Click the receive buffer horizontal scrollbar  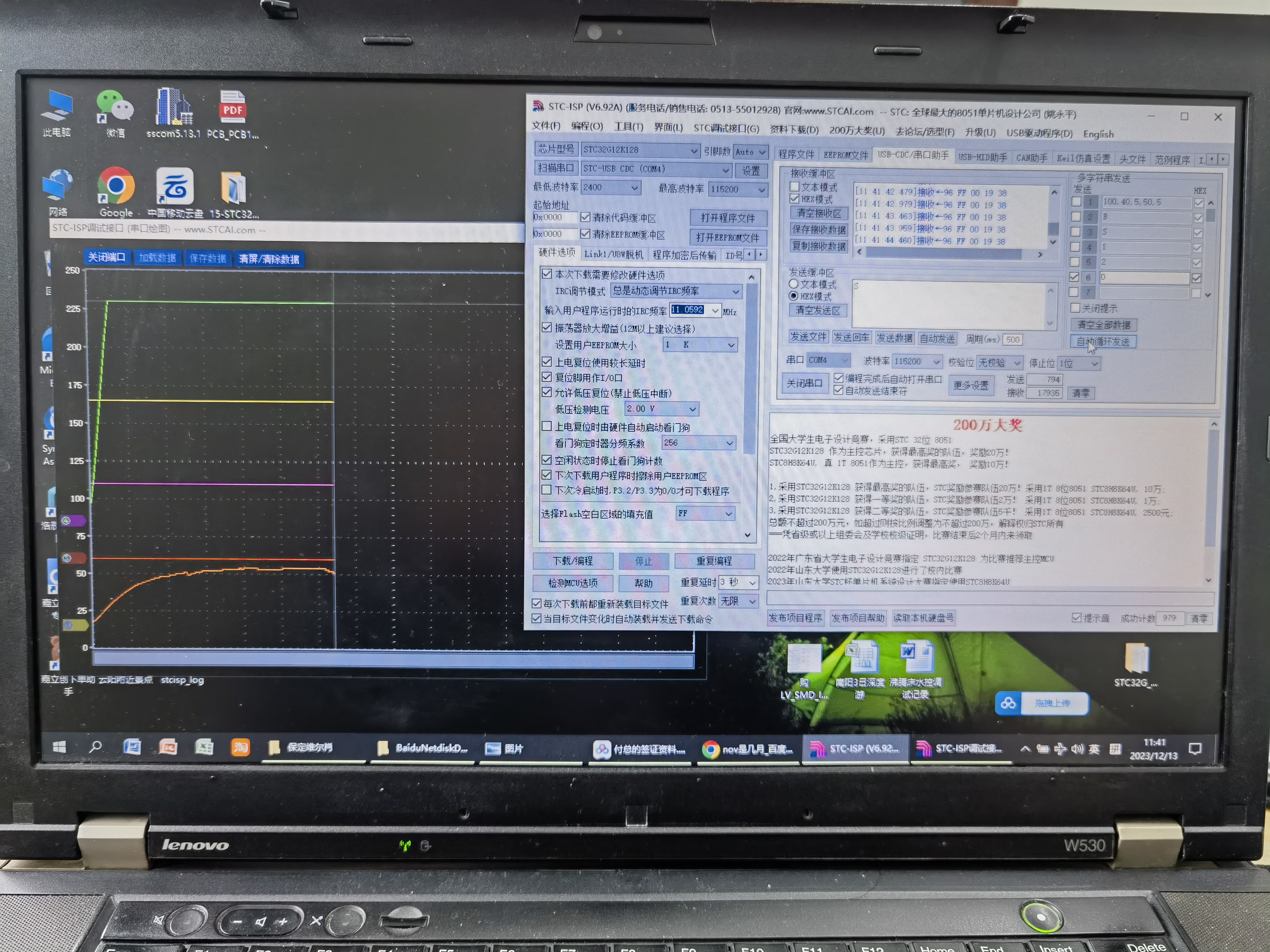[949, 253]
